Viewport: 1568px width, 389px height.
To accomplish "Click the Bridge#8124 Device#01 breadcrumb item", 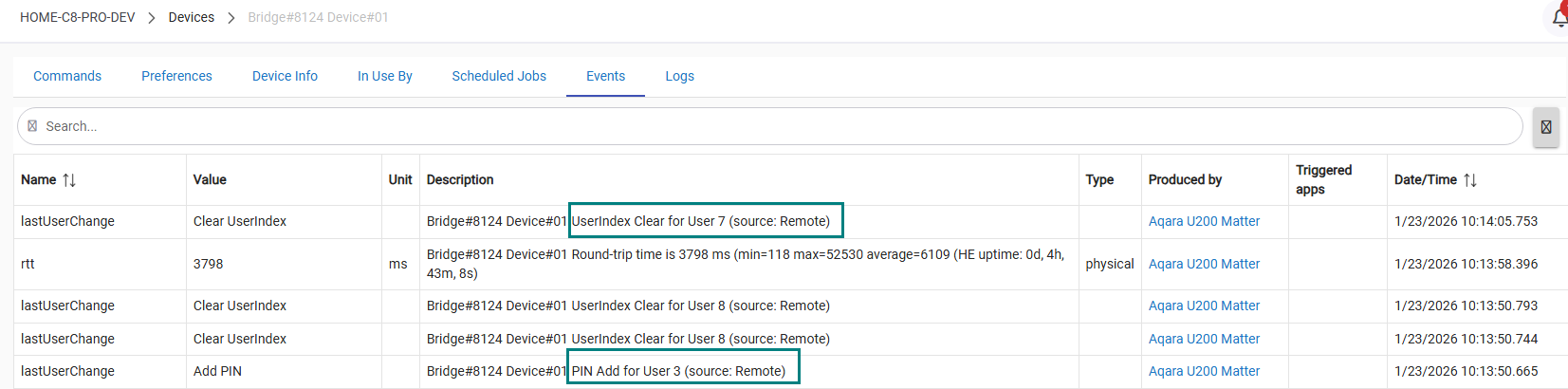I will (x=318, y=17).
